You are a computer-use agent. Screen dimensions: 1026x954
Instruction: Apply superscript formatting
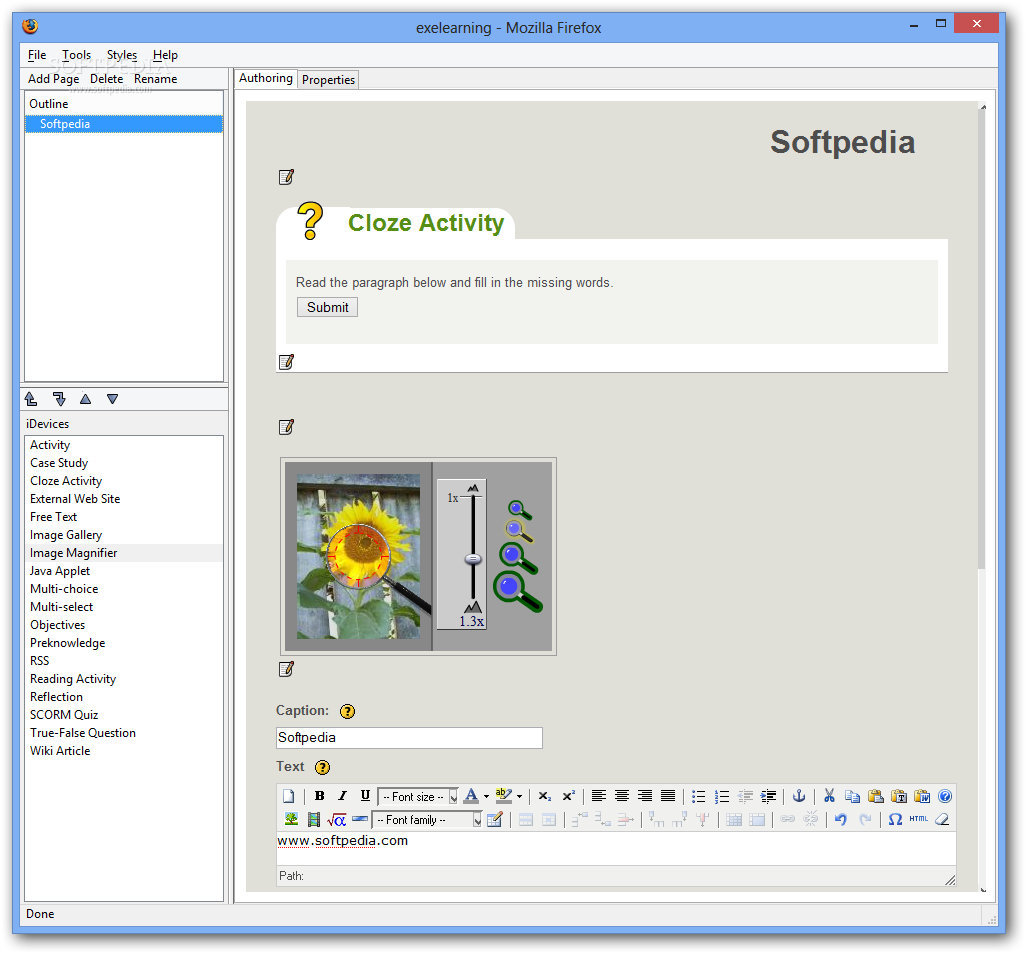click(569, 796)
